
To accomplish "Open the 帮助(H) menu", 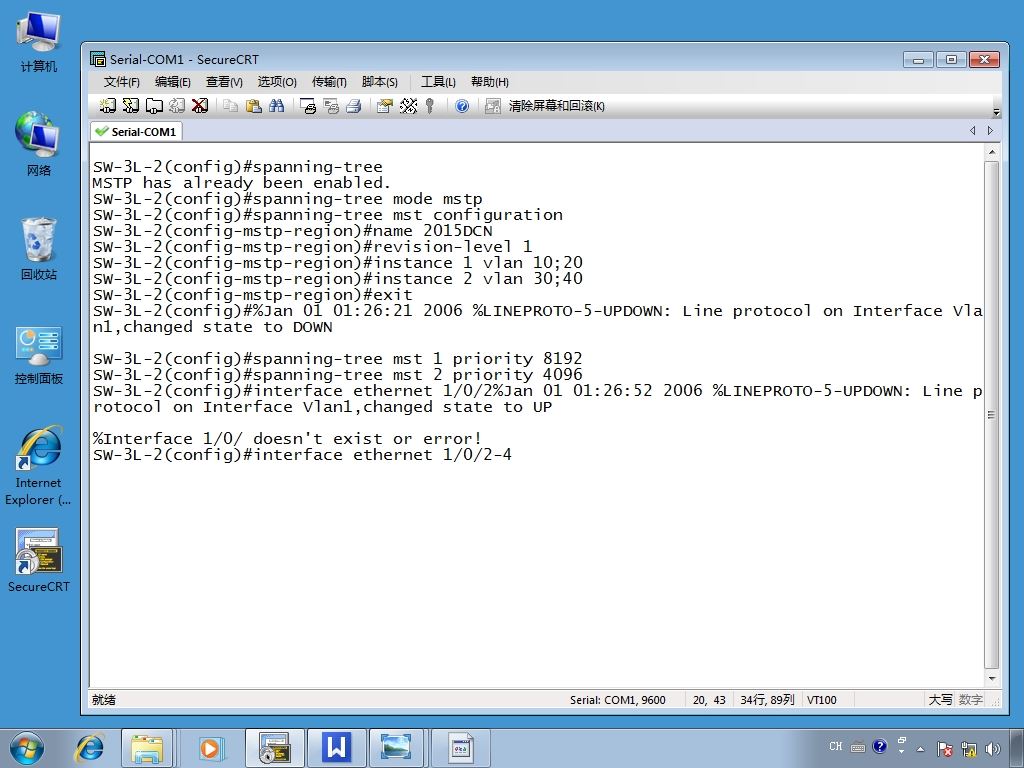I will [x=490, y=82].
